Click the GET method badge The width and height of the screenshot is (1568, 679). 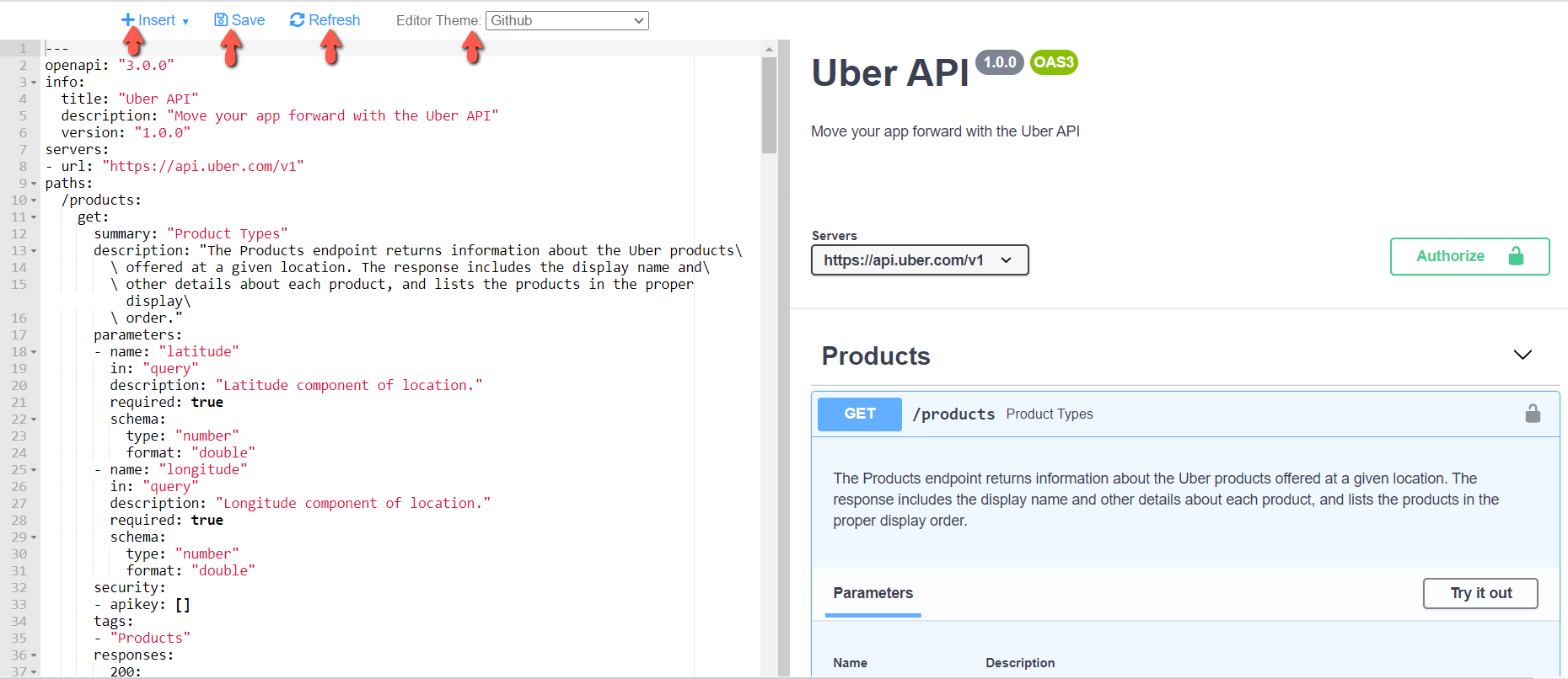coord(860,414)
